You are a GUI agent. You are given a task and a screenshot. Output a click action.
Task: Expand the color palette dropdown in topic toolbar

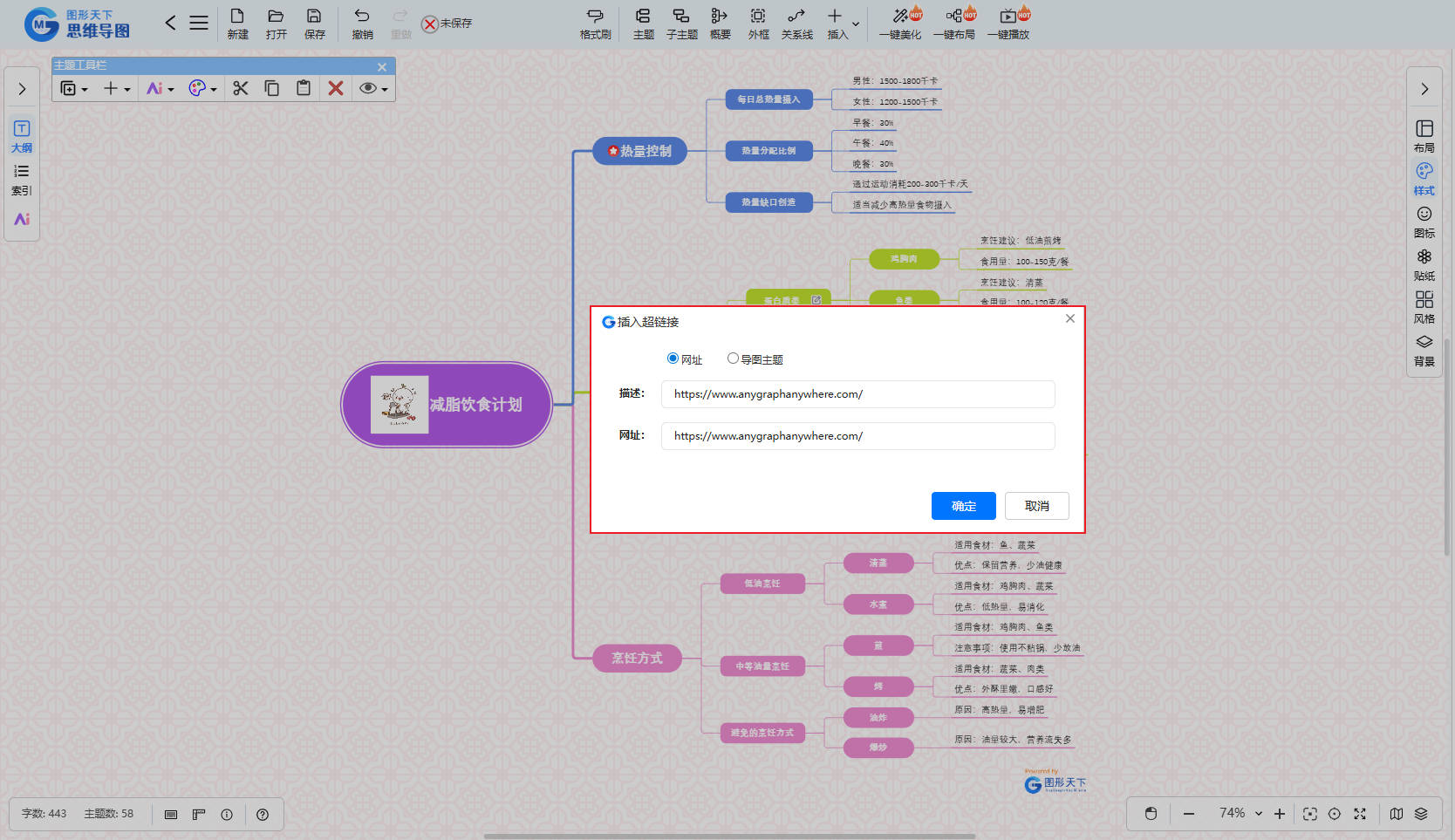tap(213, 89)
